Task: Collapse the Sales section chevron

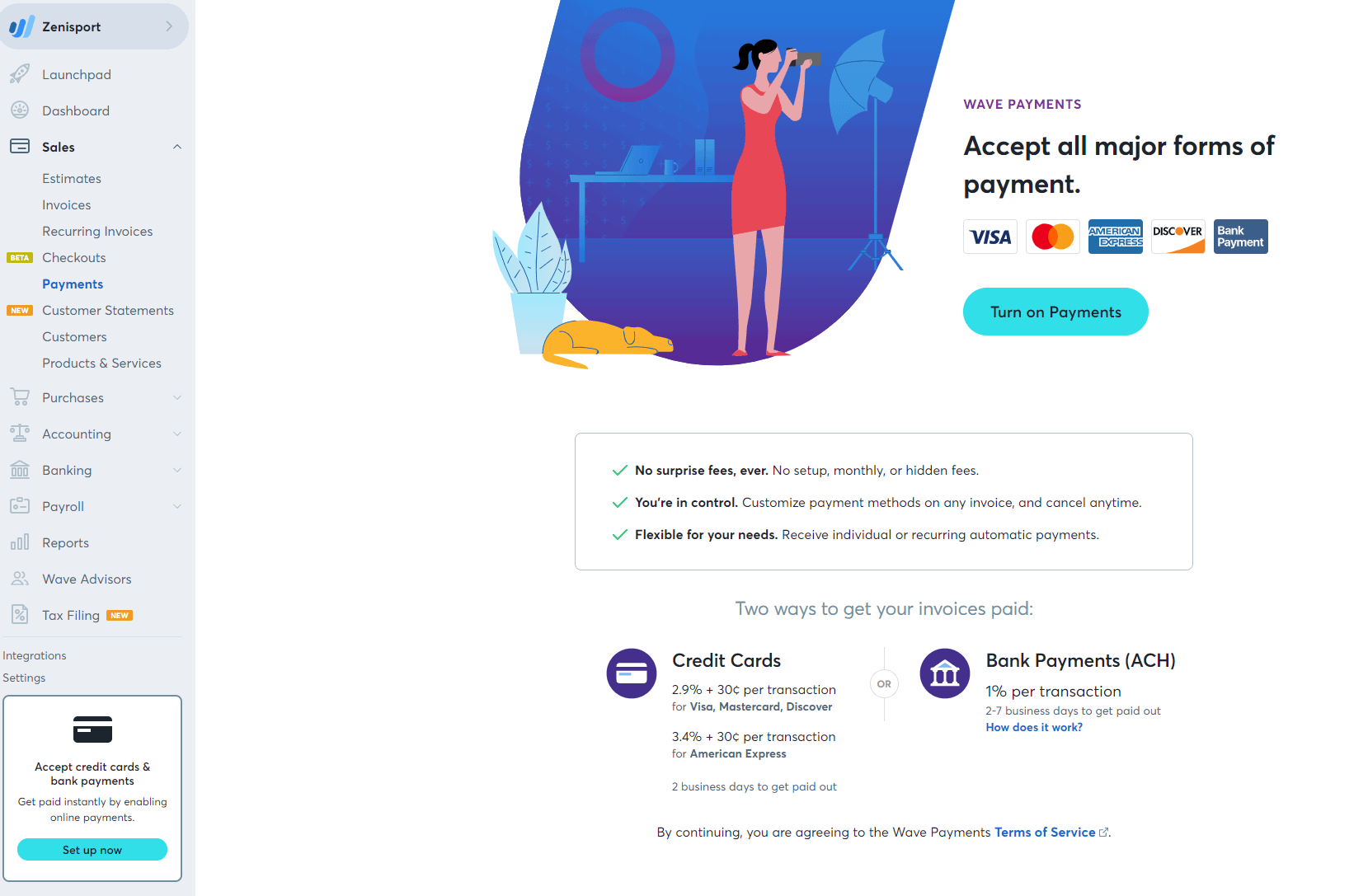Action: 177,146
